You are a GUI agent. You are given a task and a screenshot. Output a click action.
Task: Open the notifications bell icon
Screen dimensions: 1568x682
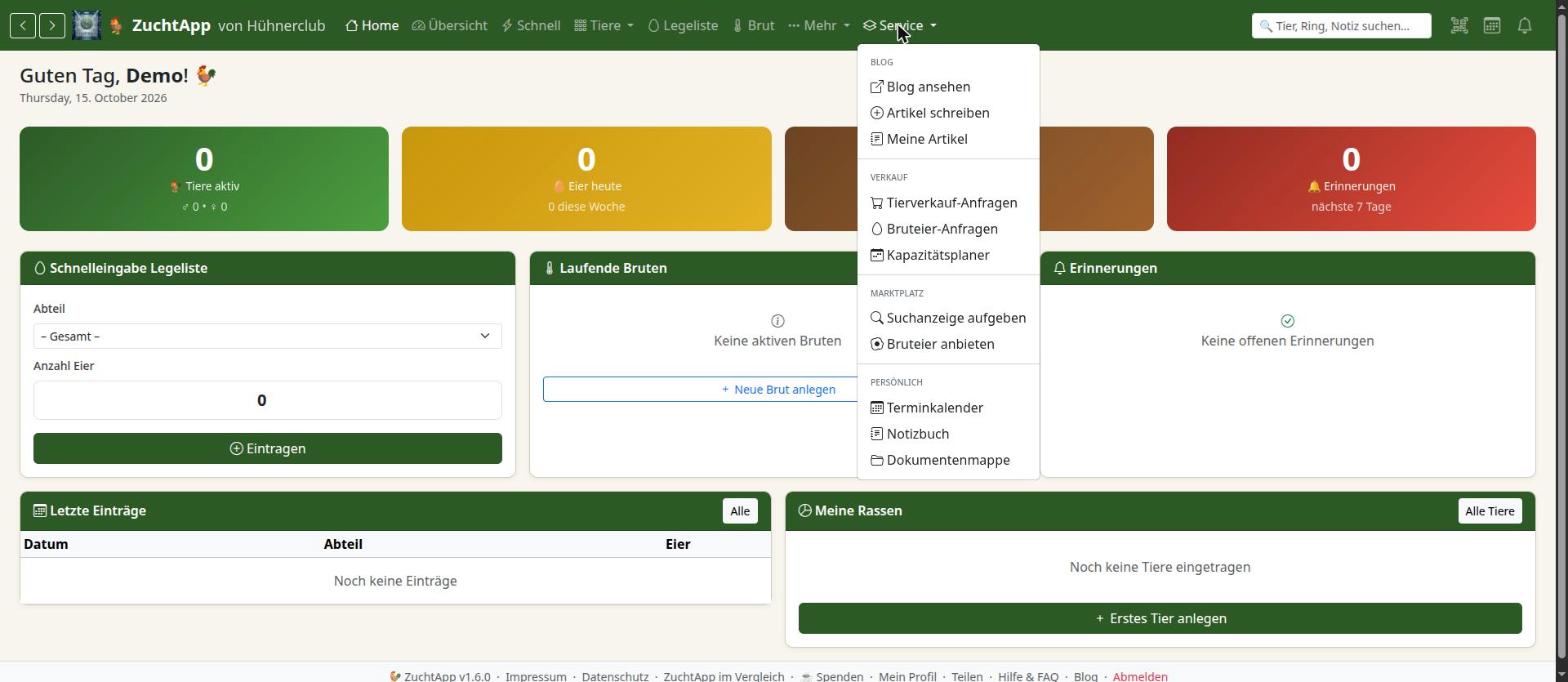[x=1524, y=25]
